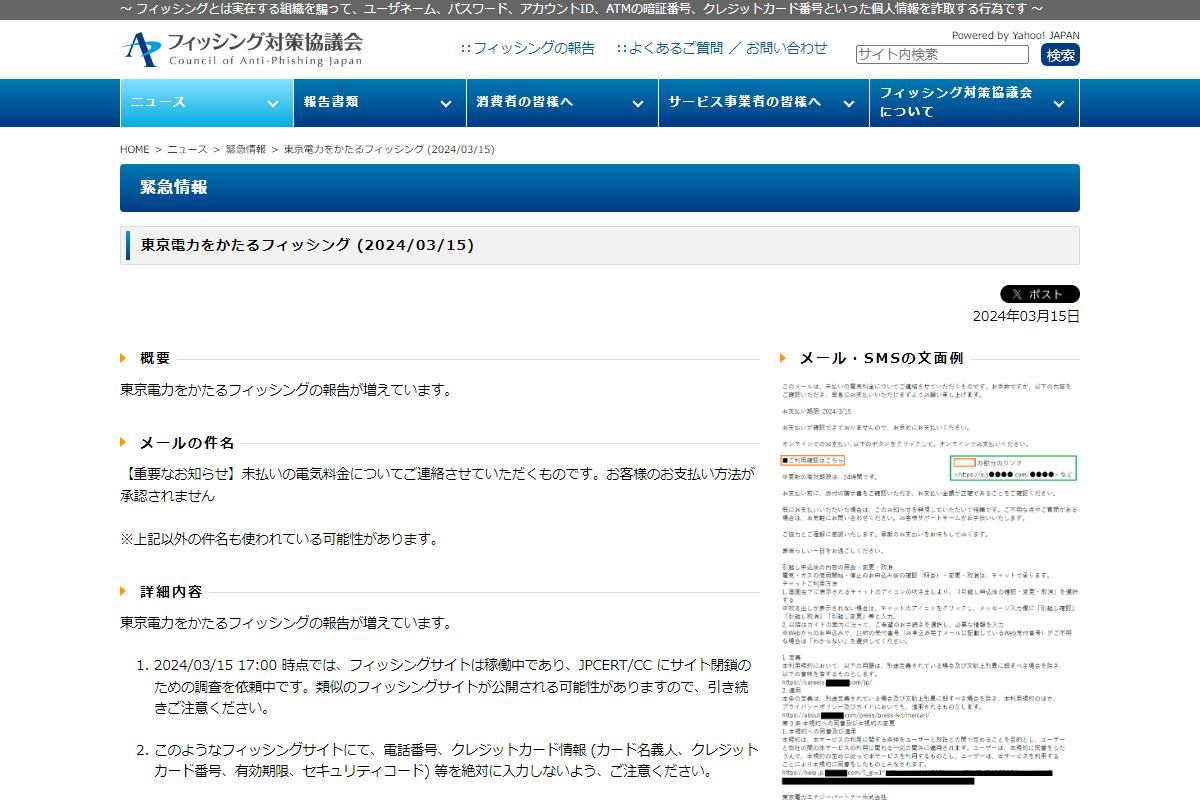Open the mail/SMS example image thumbnail
Screen dimensions: 1200x800
click(930, 590)
